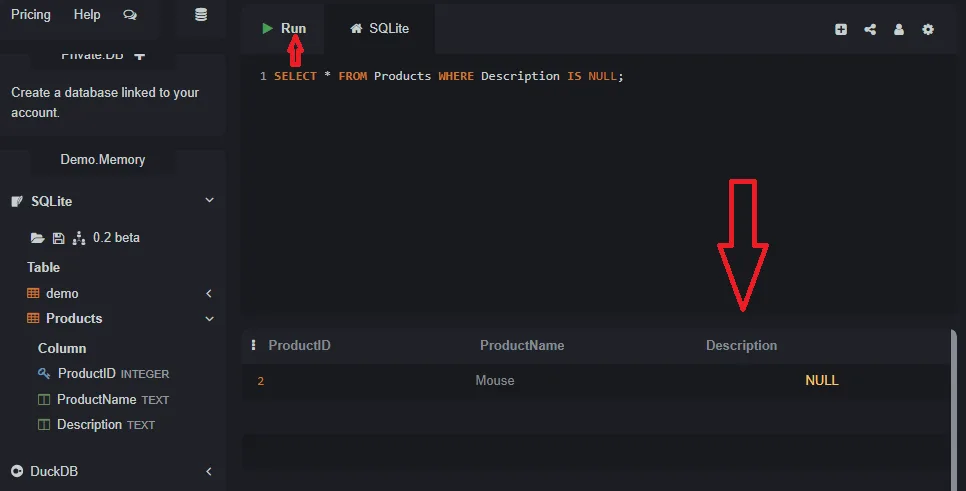Click the database stack icon
The width and height of the screenshot is (966, 491).
201,15
